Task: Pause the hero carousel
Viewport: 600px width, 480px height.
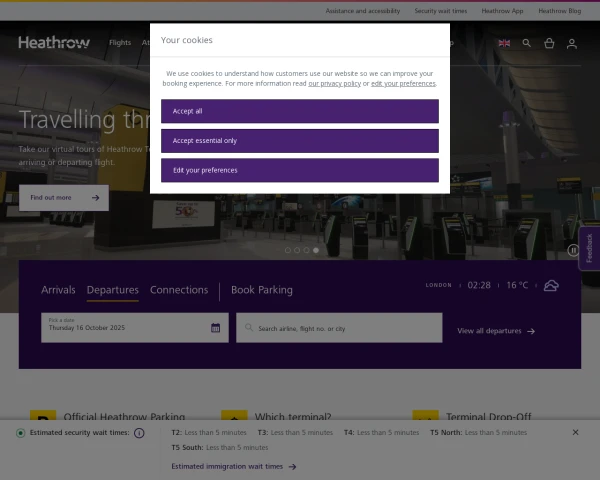Action: pyautogui.click(x=573, y=250)
